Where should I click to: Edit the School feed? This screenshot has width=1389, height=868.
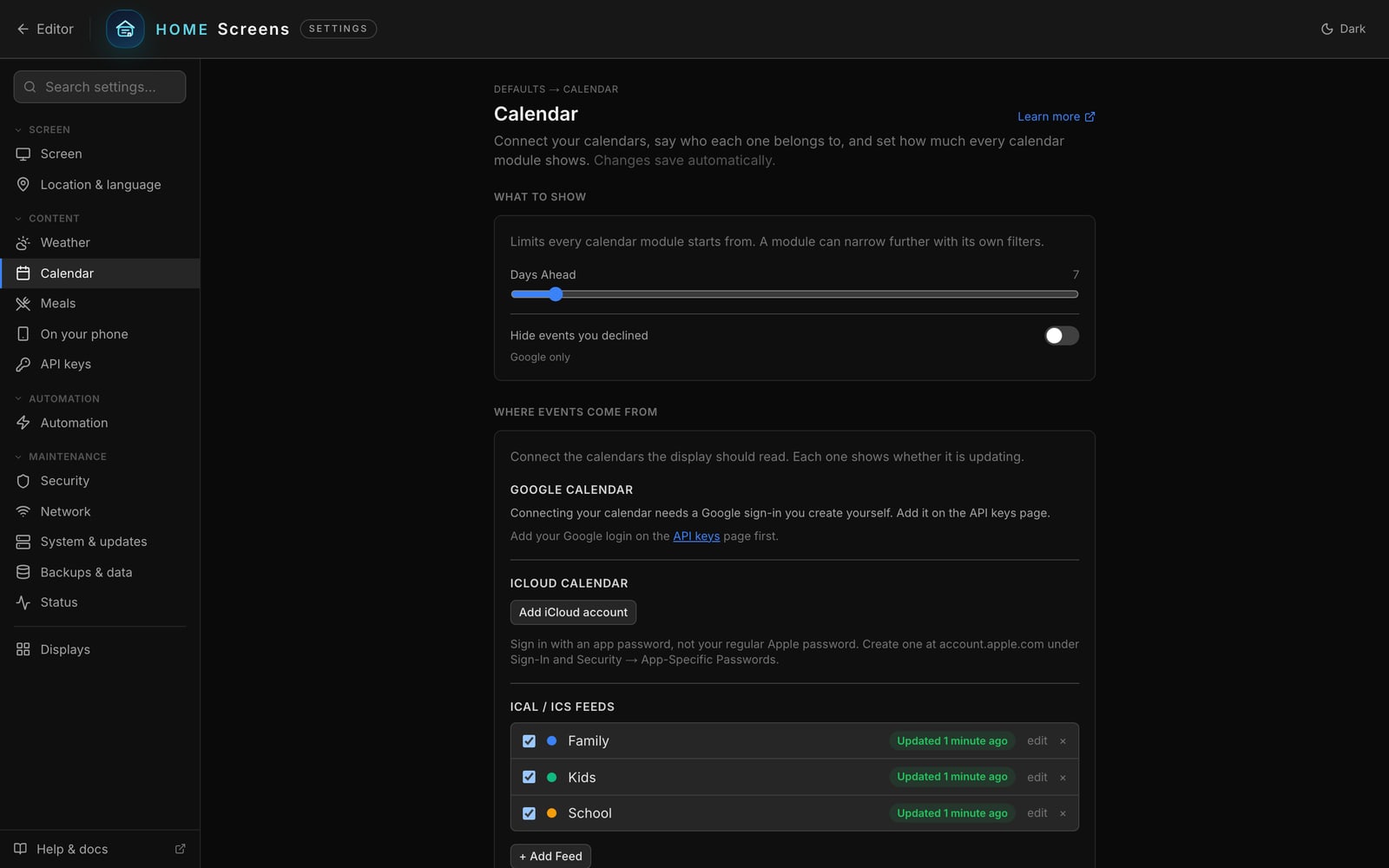1037,813
